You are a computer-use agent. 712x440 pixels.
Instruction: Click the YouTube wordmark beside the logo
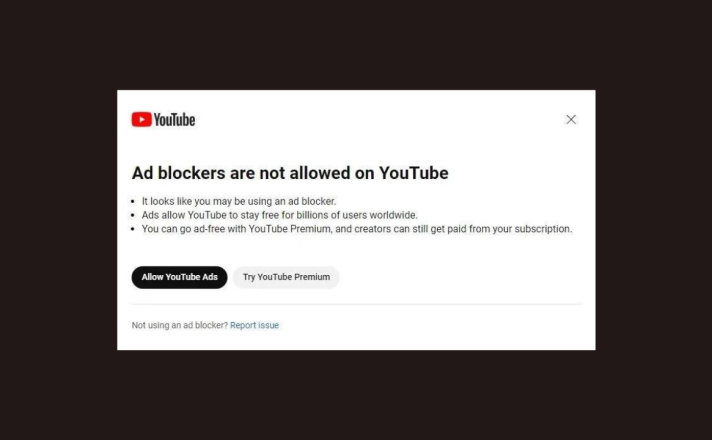[174, 120]
